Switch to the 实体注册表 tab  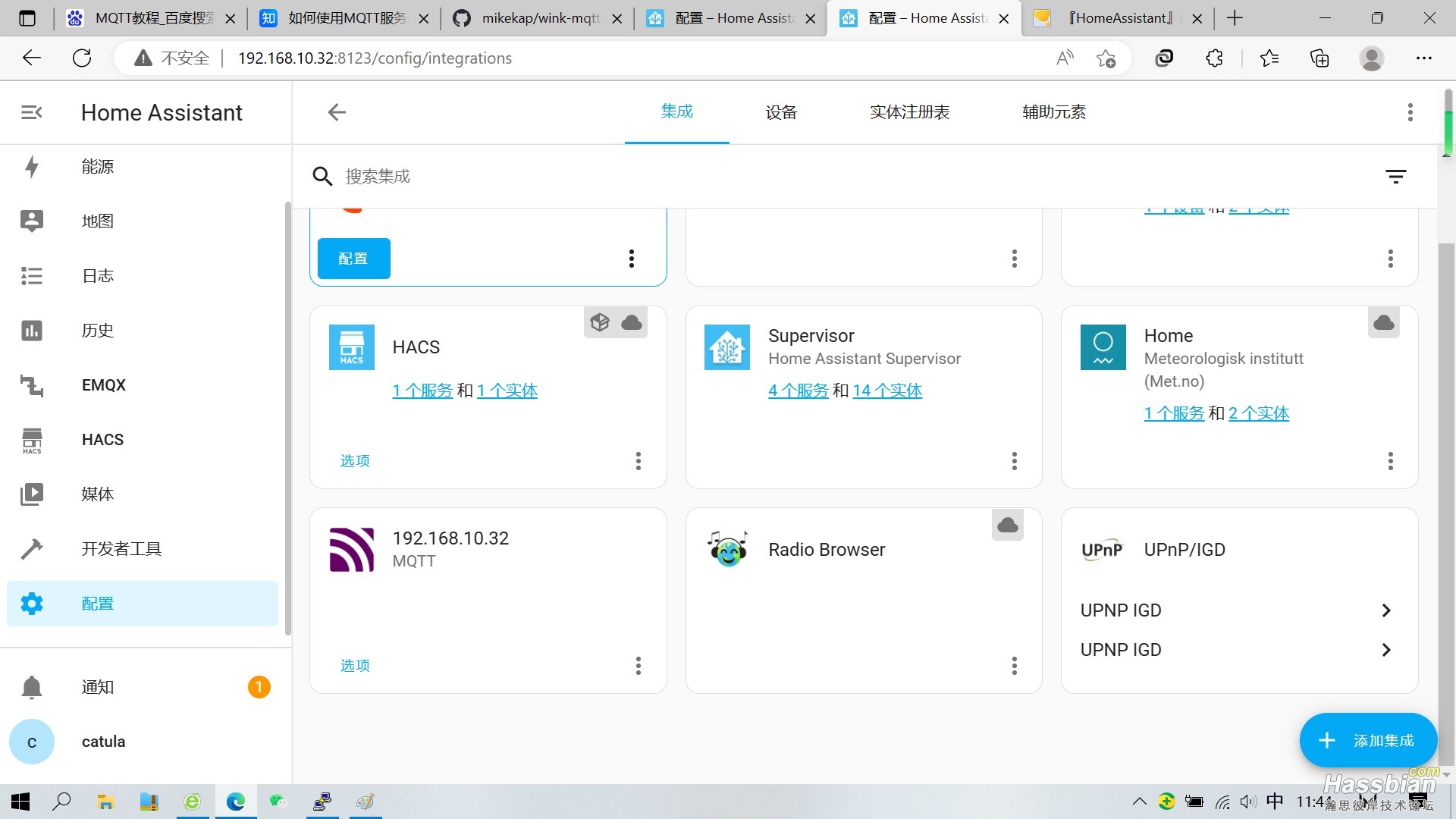tap(909, 112)
